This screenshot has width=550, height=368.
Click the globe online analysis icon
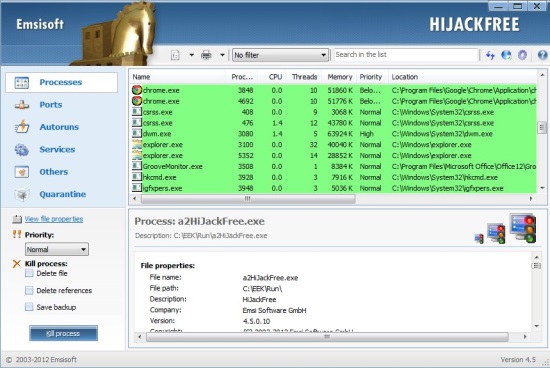pos(506,55)
